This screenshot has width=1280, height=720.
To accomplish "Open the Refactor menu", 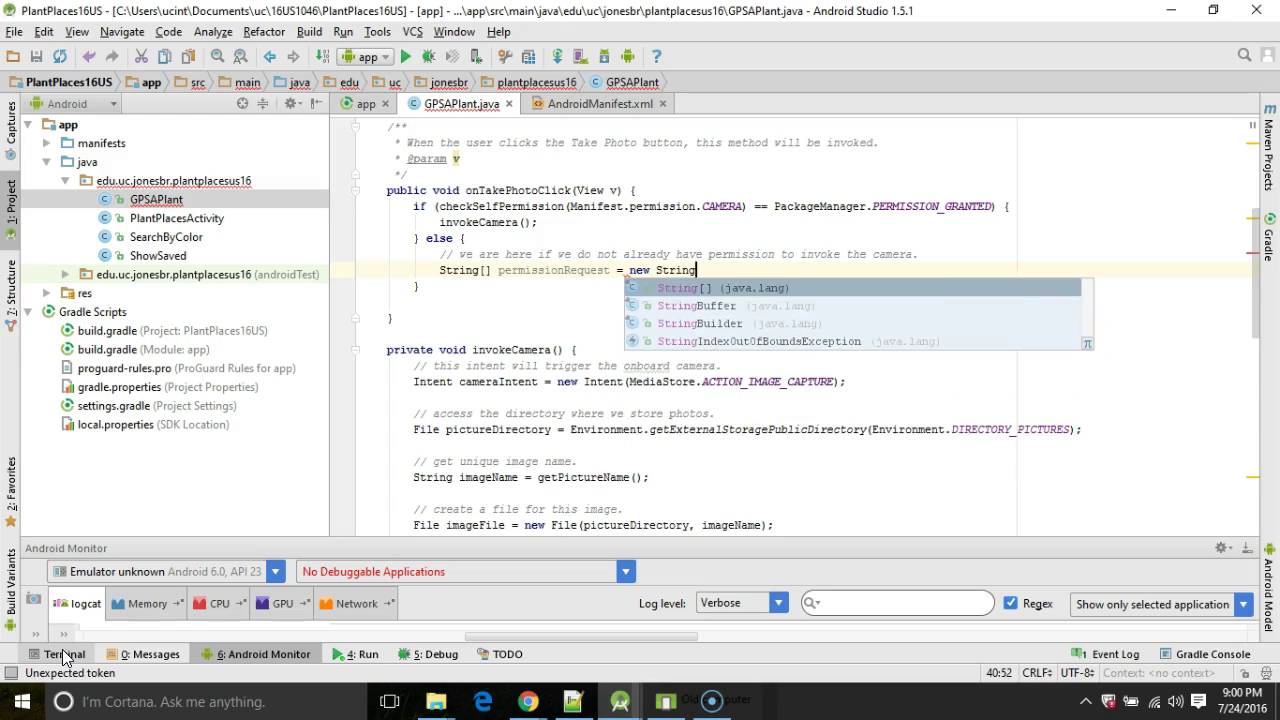I will pyautogui.click(x=264, y=32).
